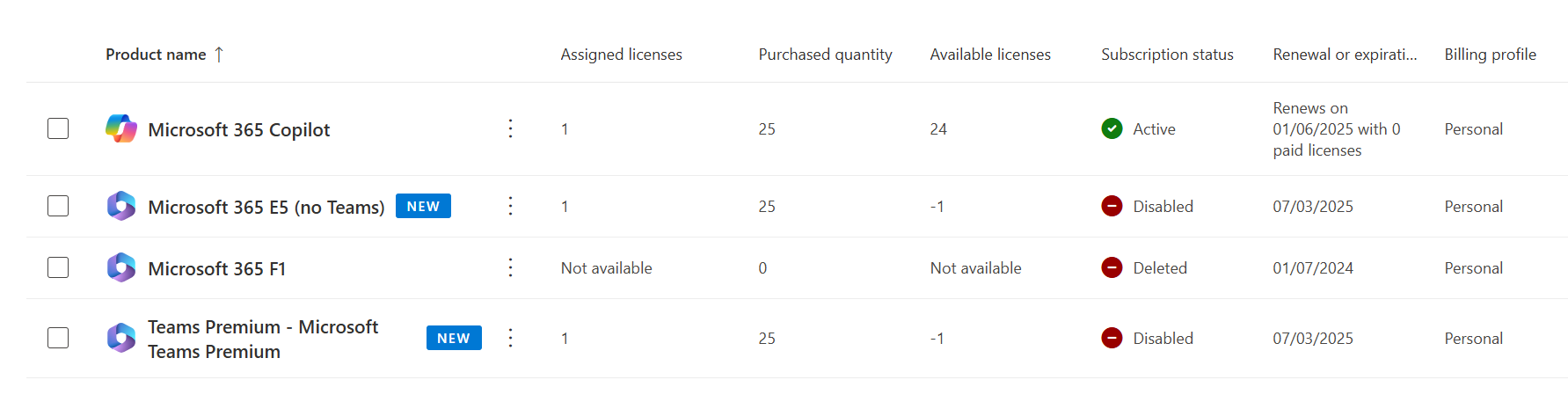Click the Teams Premium product icon
This screenshot has width=1568, height=402.
[121, 338]
